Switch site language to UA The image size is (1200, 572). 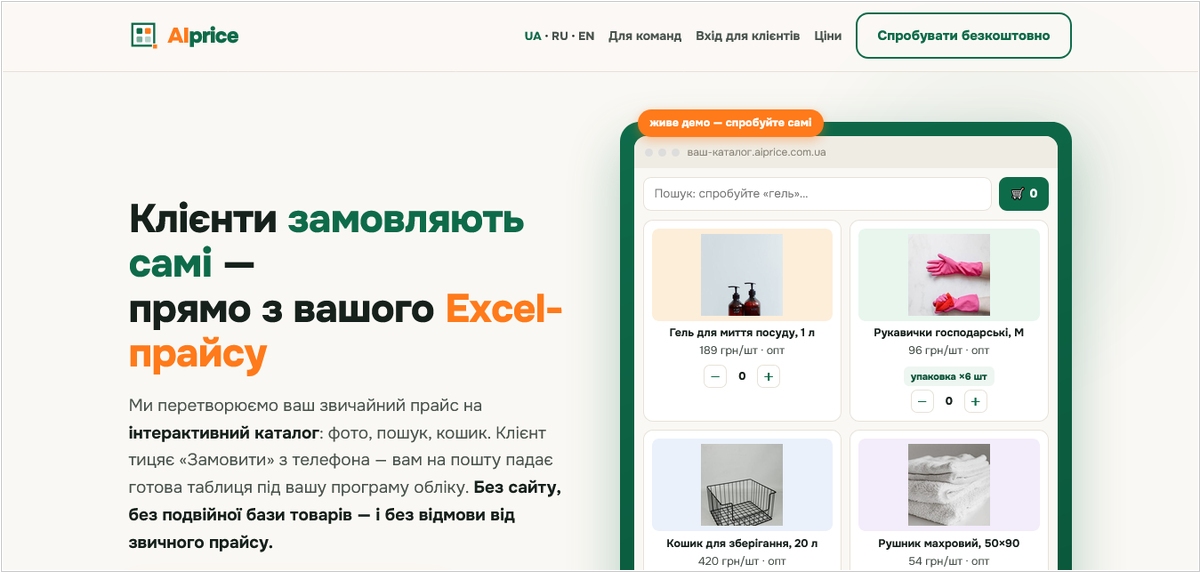pos(532,36)
